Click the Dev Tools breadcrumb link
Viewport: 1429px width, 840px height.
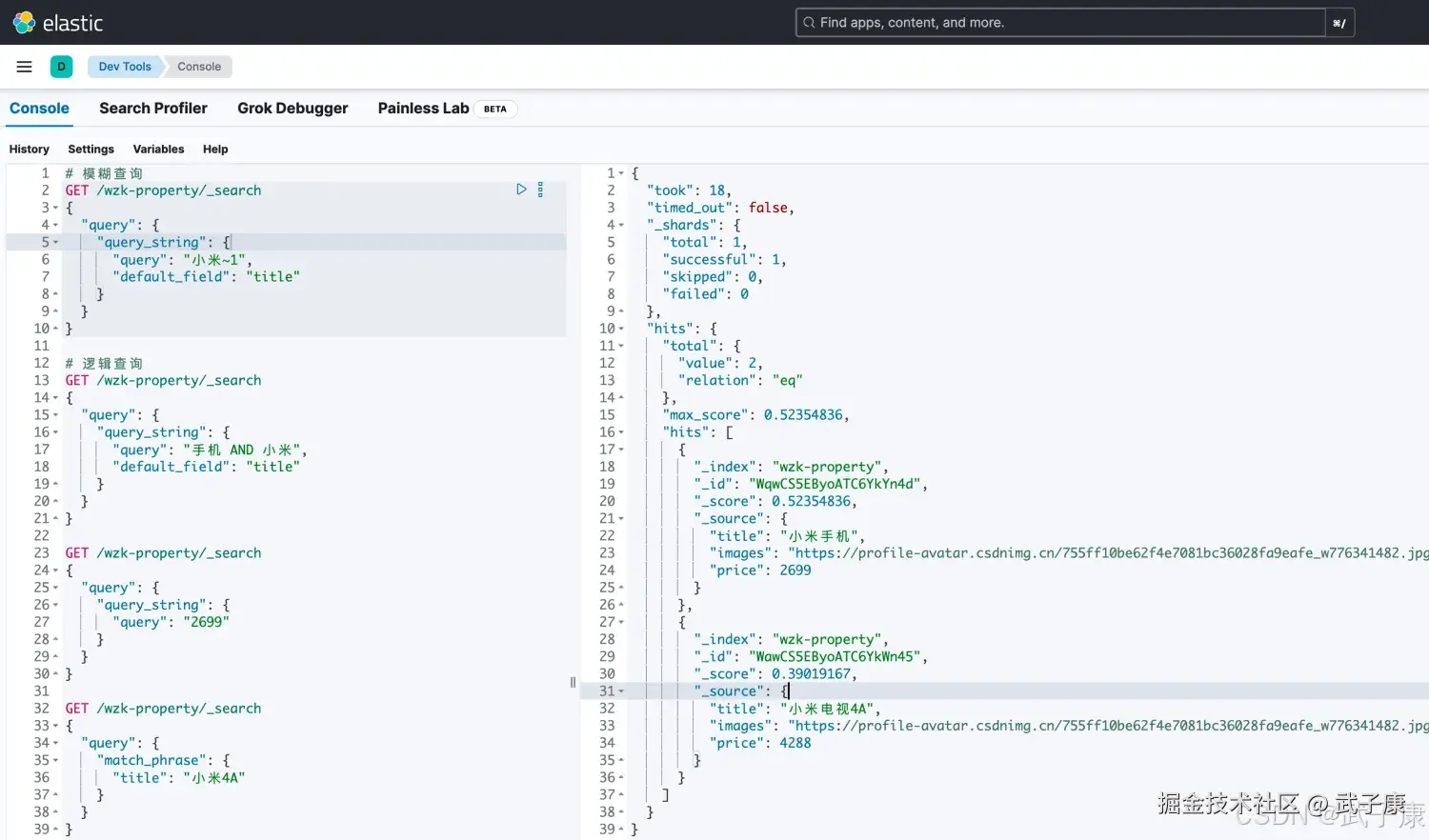point(124,67)
